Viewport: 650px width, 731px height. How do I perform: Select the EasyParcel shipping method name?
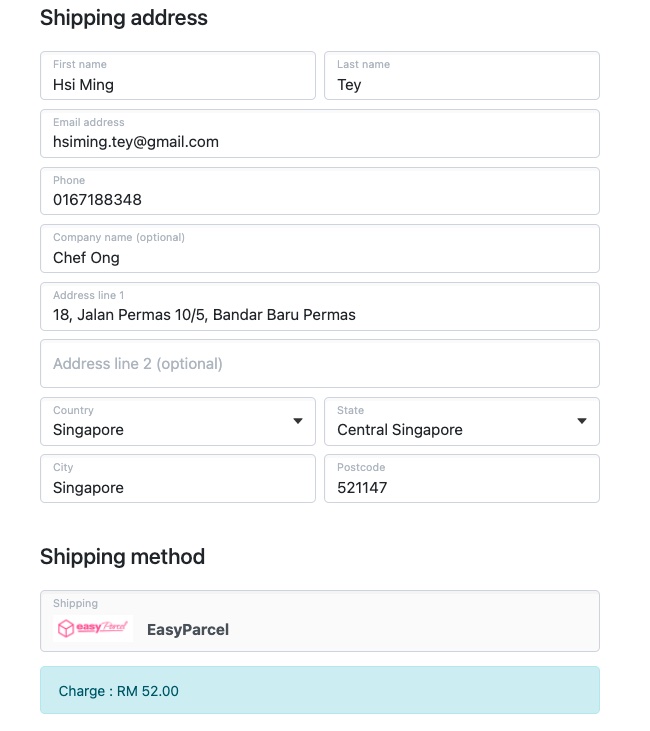pyautogui.click(x=188, y=630)
